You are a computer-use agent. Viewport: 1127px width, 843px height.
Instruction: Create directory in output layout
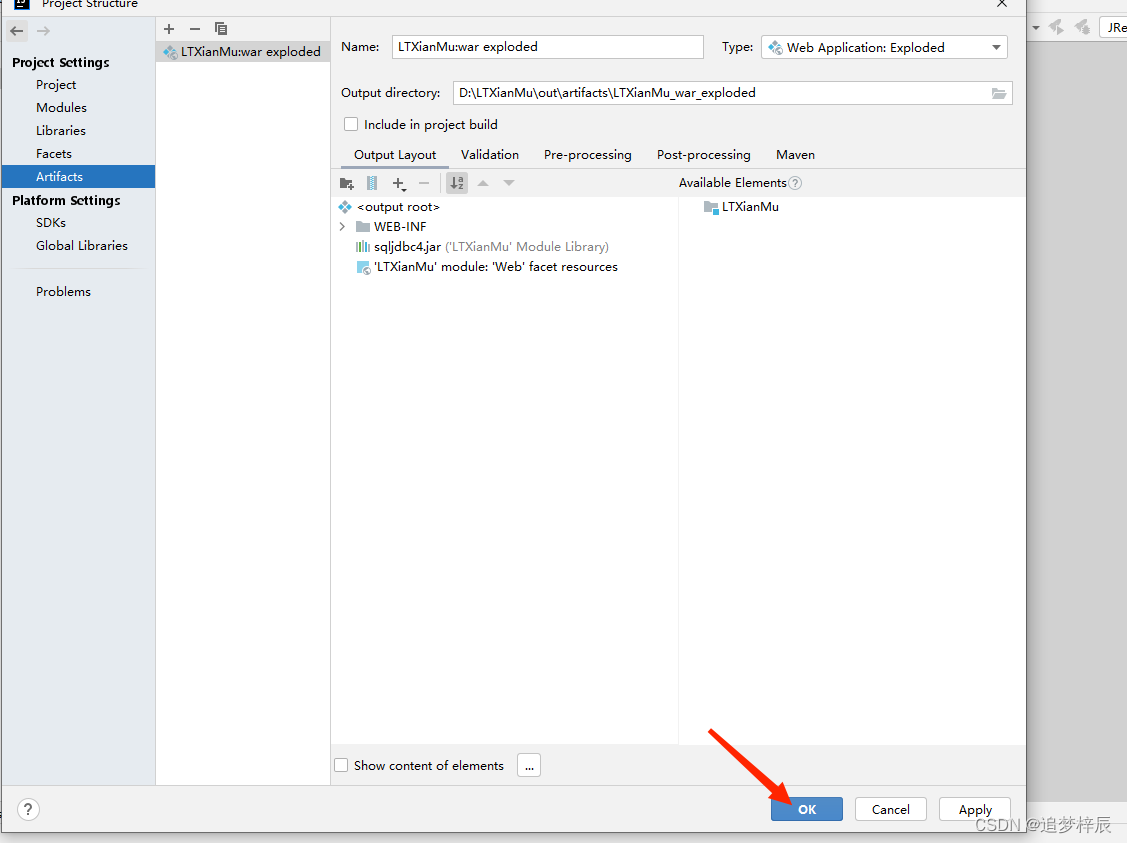(x=346, y=183)
